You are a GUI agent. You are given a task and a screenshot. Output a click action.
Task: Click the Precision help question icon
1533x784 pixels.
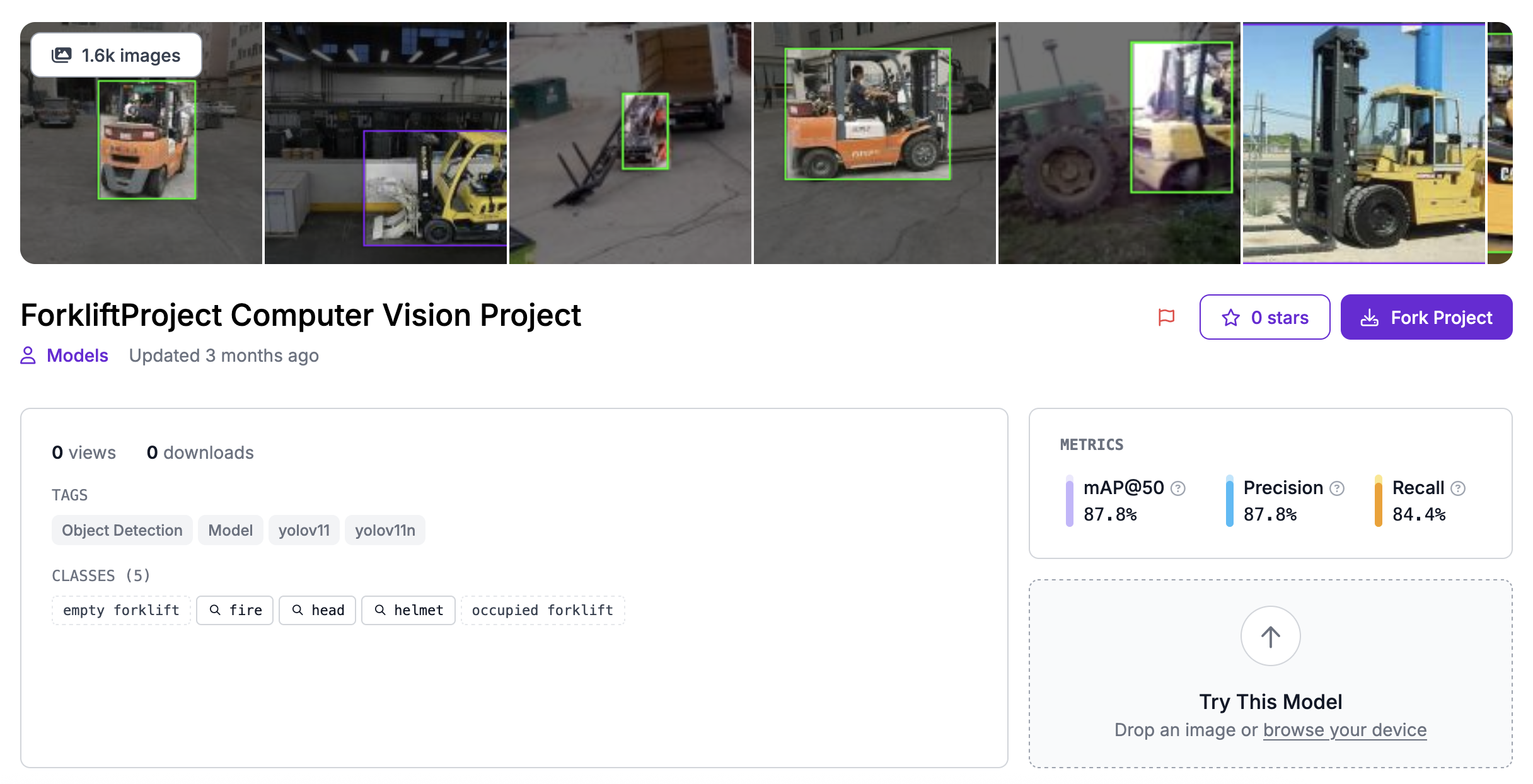pyautogui.click(x=1337, y=488)
